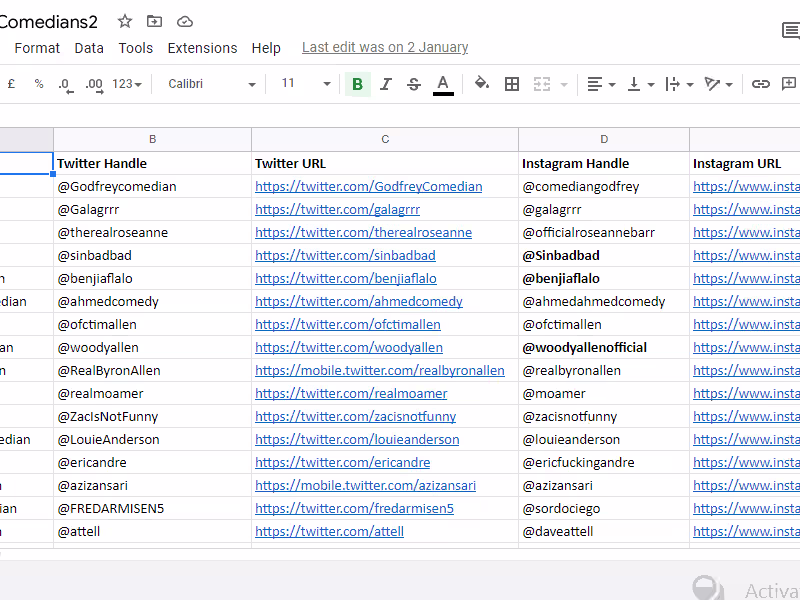Insert a link using the toolbar icon
The width and height of the screenshot is (800, 600).
pyautogui.click(x=761, y=84)
